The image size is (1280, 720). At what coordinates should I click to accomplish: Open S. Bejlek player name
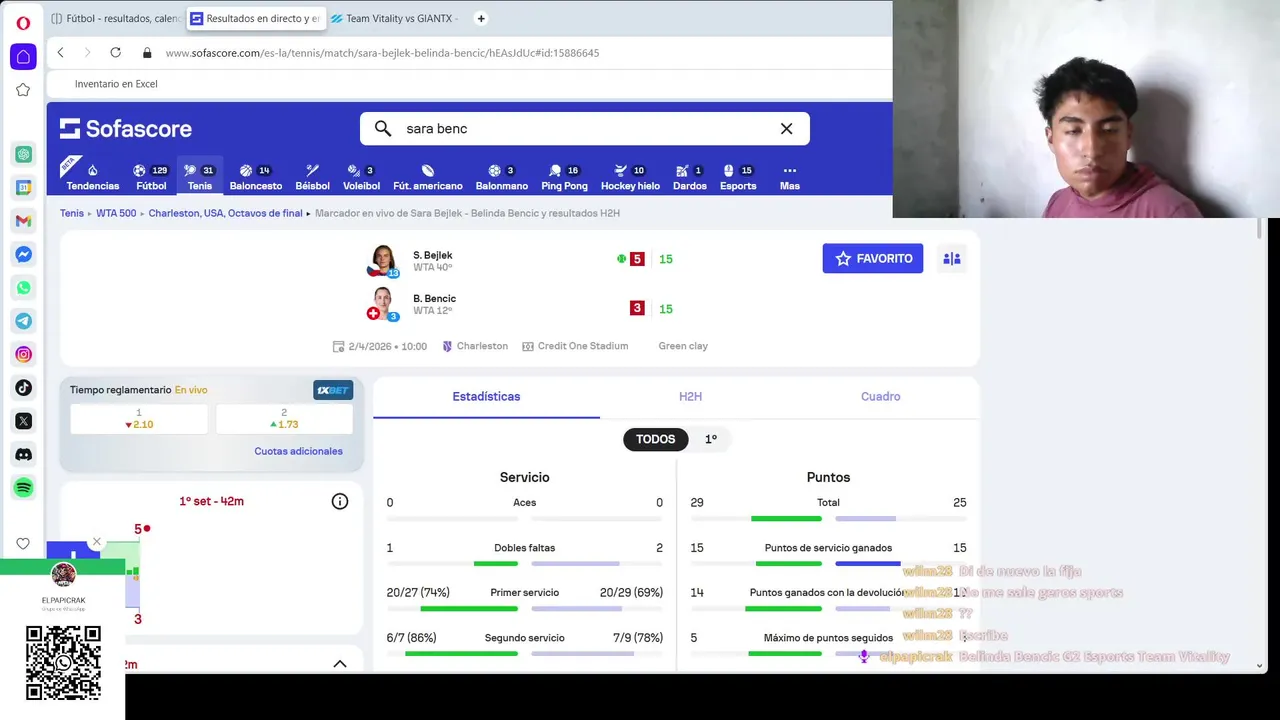433,255
